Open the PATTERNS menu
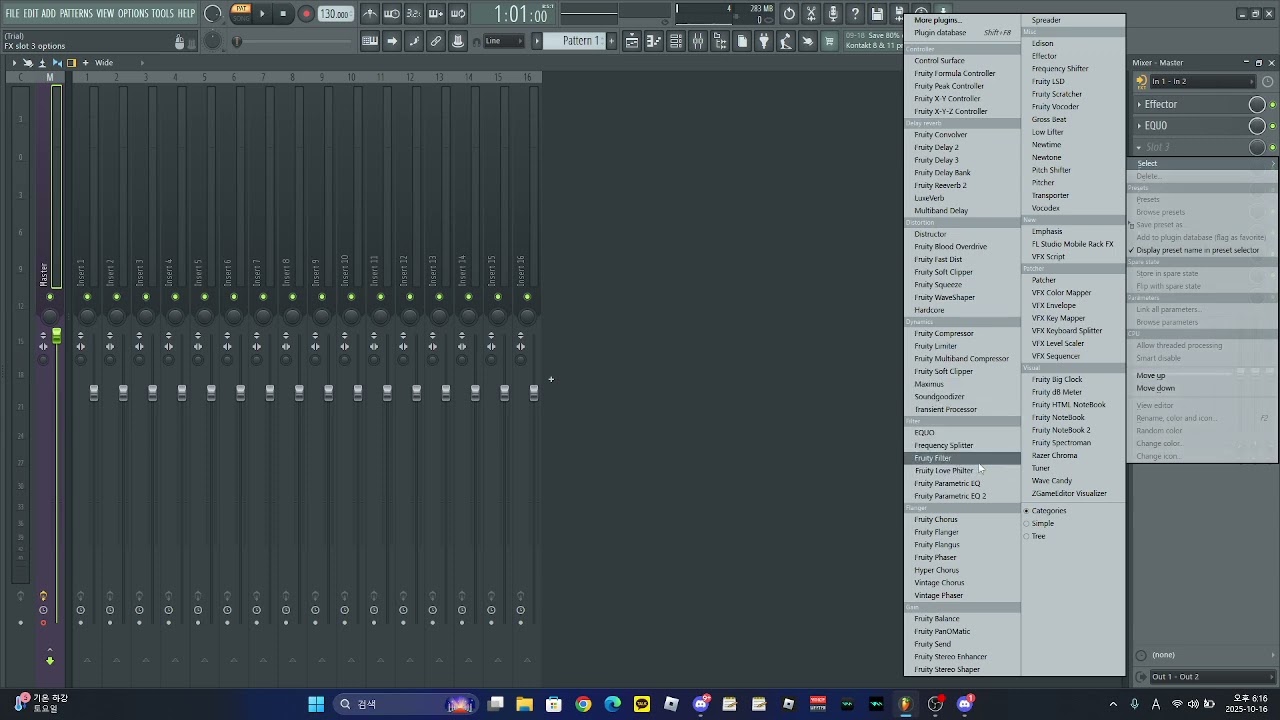The width and height of the screenshot is (1280, 720). 76,14
